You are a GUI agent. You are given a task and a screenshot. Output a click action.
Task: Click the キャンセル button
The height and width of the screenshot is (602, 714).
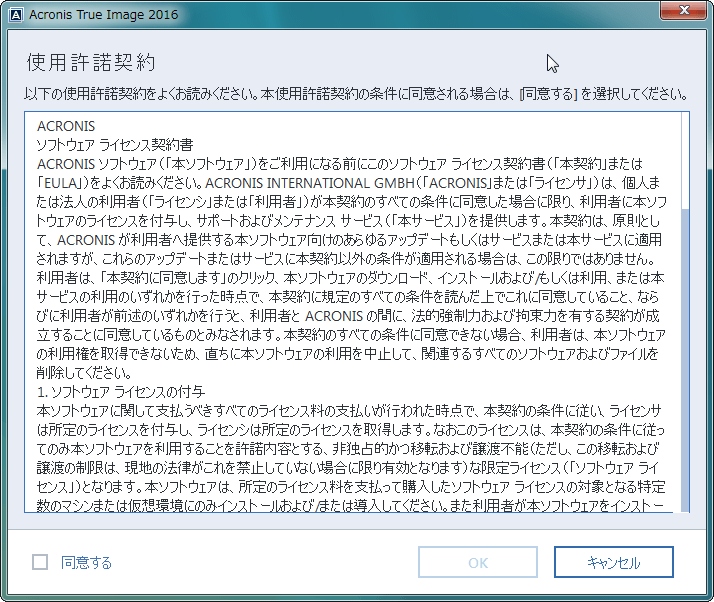(613, 562)
